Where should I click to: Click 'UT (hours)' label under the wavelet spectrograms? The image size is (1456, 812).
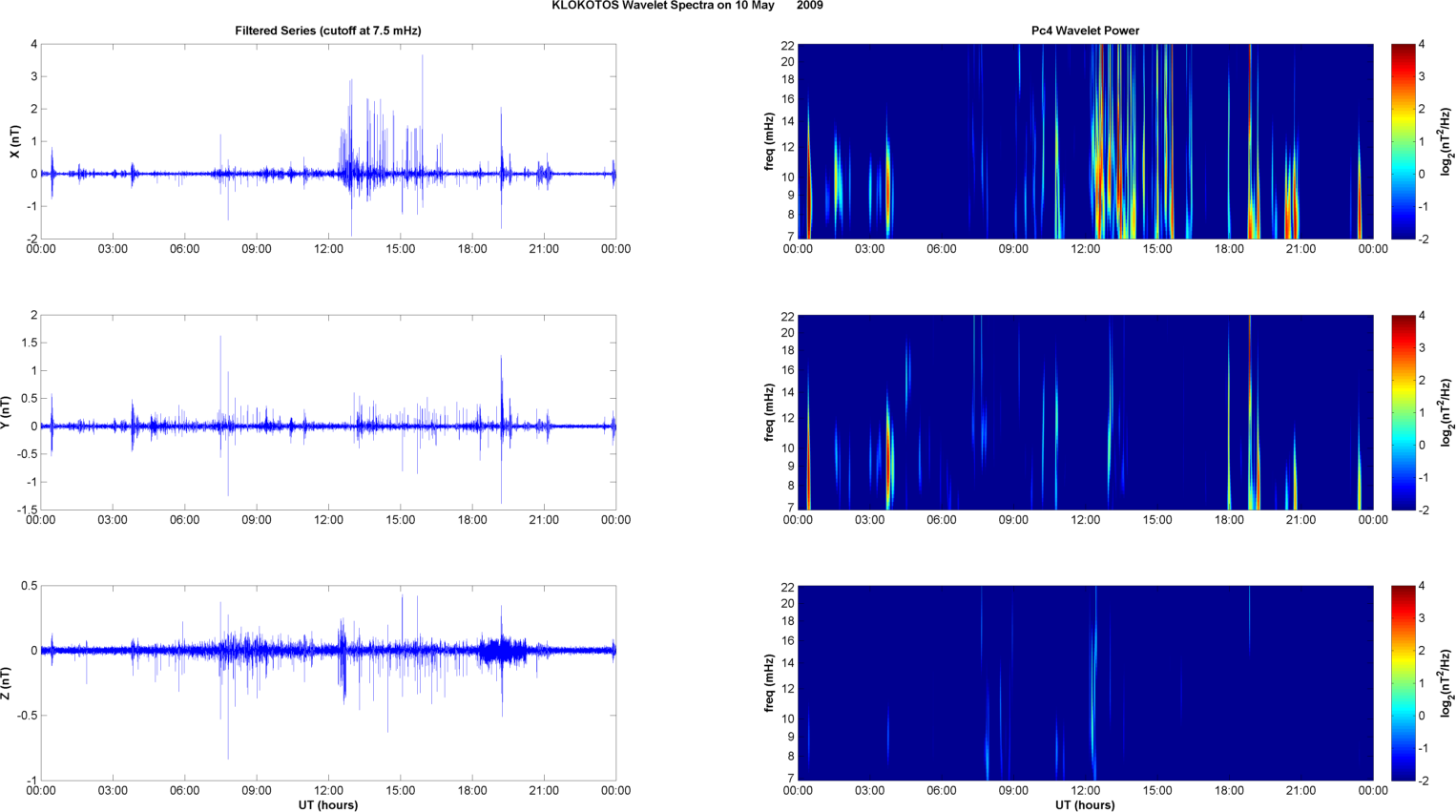pyautogui.click(x=1085, y=805)
